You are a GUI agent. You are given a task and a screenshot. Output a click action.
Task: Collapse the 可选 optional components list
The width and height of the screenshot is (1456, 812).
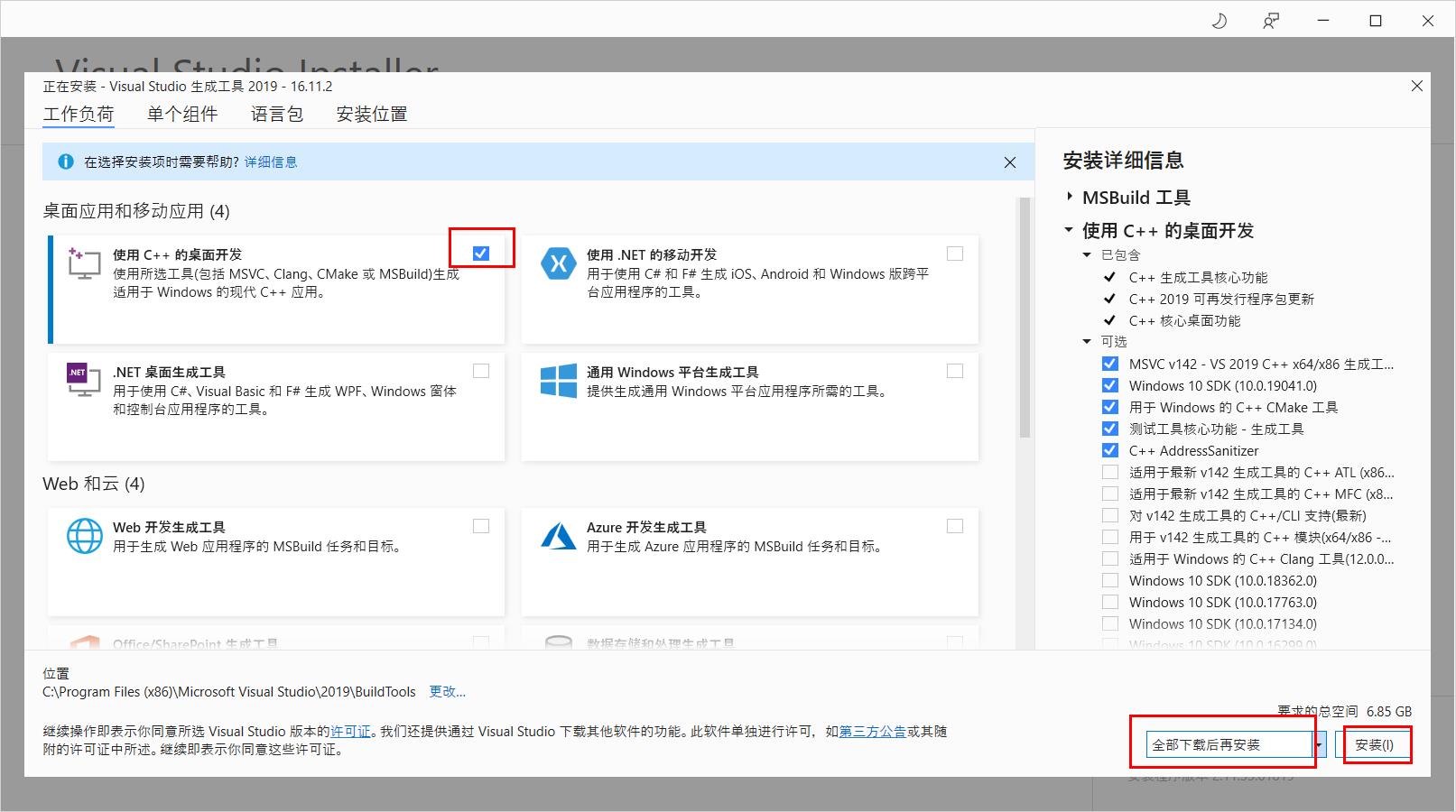(1087, 342)
